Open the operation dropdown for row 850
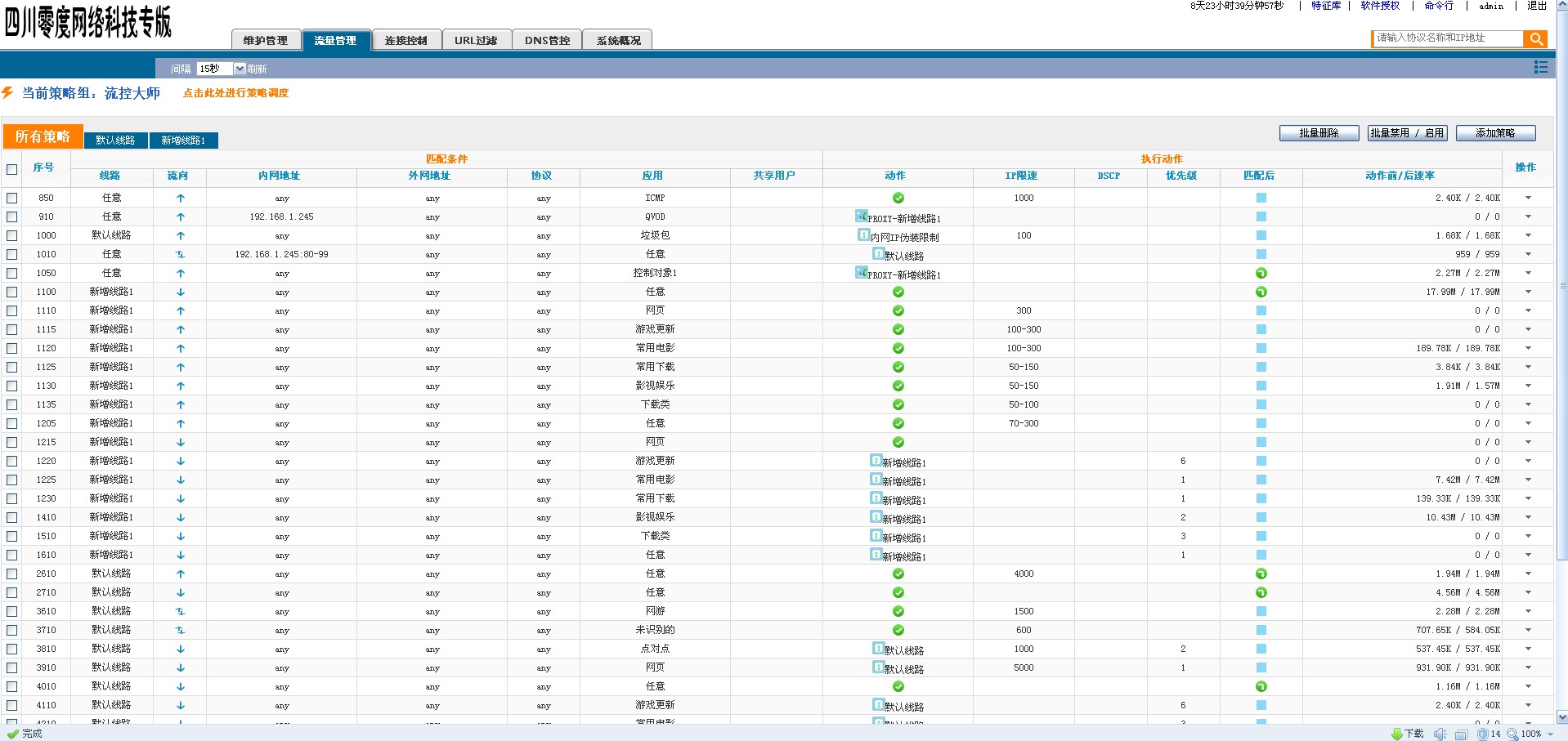The width and height of the screenshot is (1568, 741). (x=1528, y=198)
